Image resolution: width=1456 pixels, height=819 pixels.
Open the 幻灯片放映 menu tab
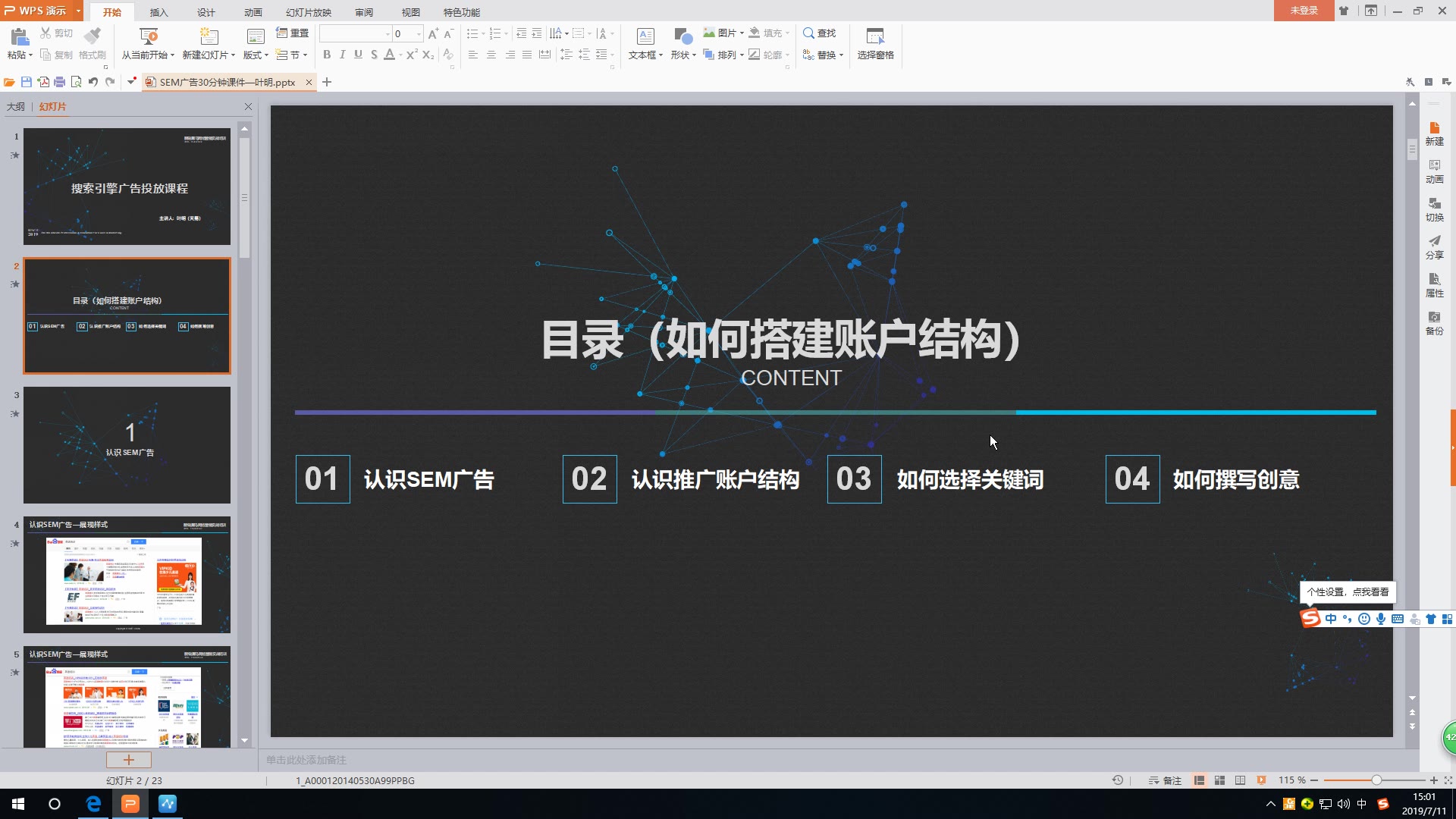(307, 12)
